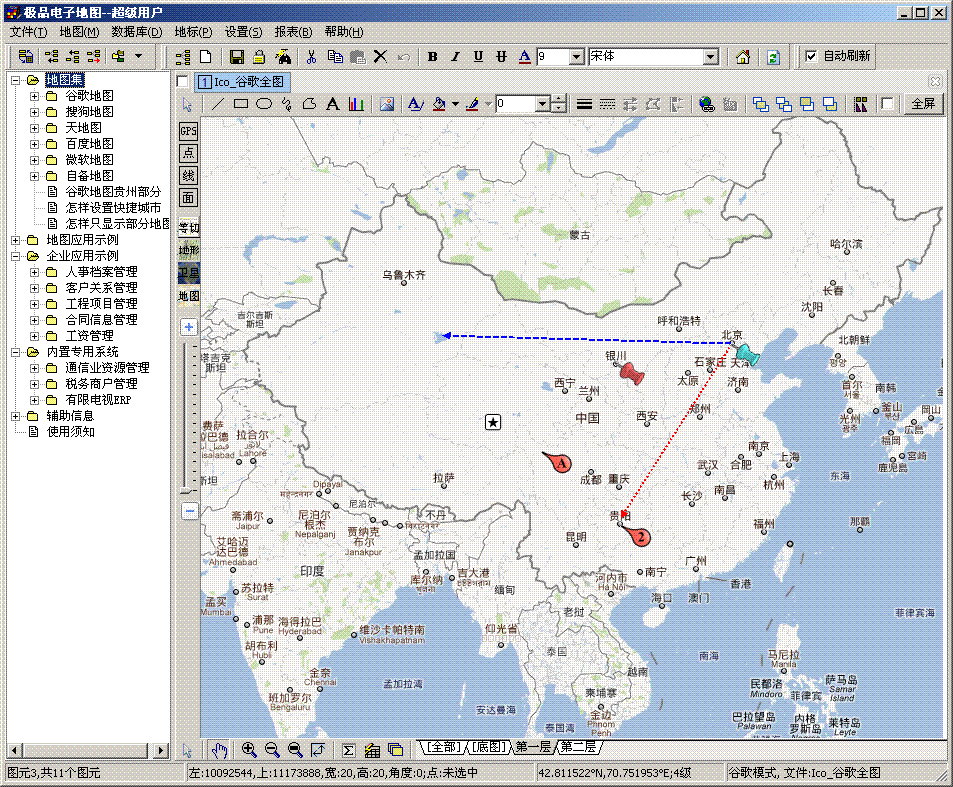Select the rectangle drawing tool
This screenshot has width=953, height=787.
[x=241, y=104]
